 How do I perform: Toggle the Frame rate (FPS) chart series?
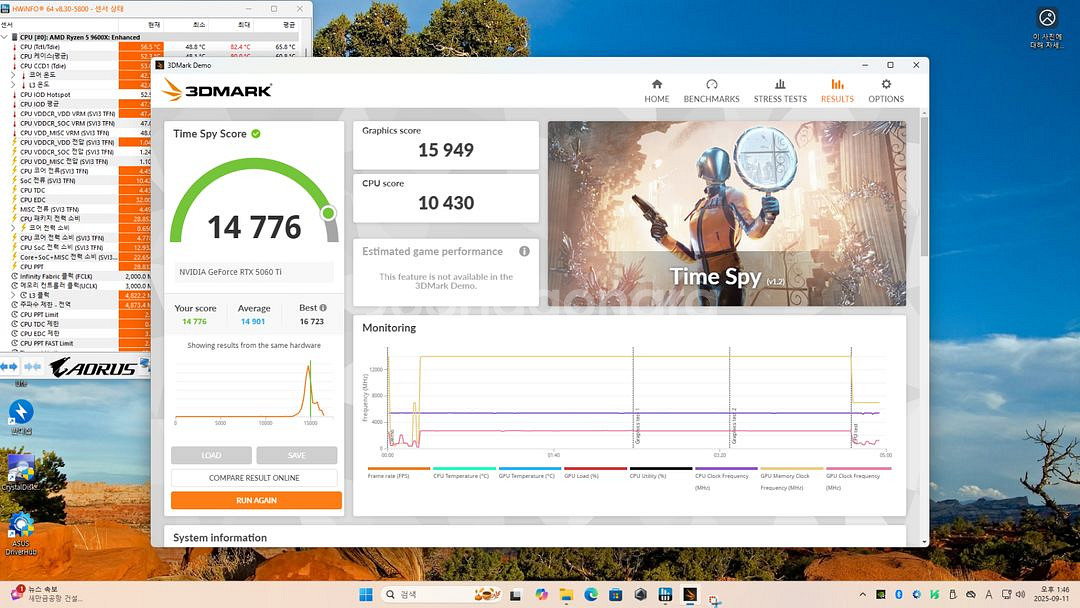(x=398, y=472)
